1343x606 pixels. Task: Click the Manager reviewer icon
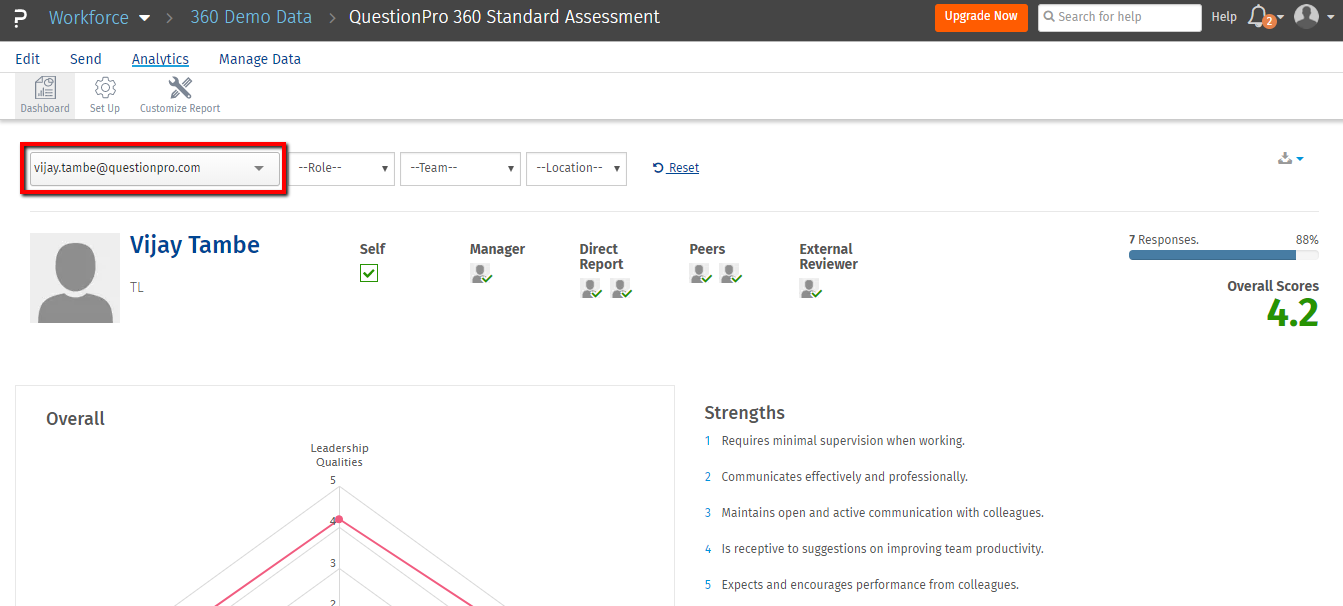click(x=481, y=273)
